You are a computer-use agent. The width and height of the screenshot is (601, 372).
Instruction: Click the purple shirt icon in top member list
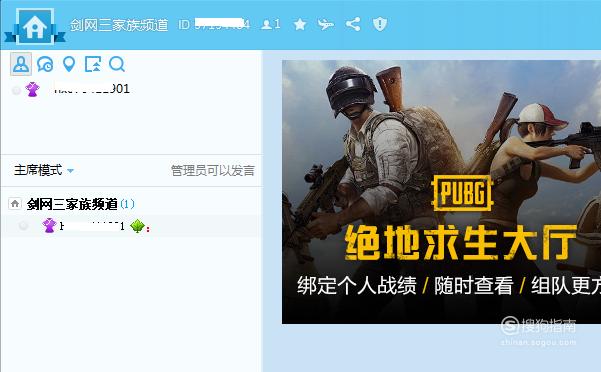pyautogui.click(x=33, y=90)
